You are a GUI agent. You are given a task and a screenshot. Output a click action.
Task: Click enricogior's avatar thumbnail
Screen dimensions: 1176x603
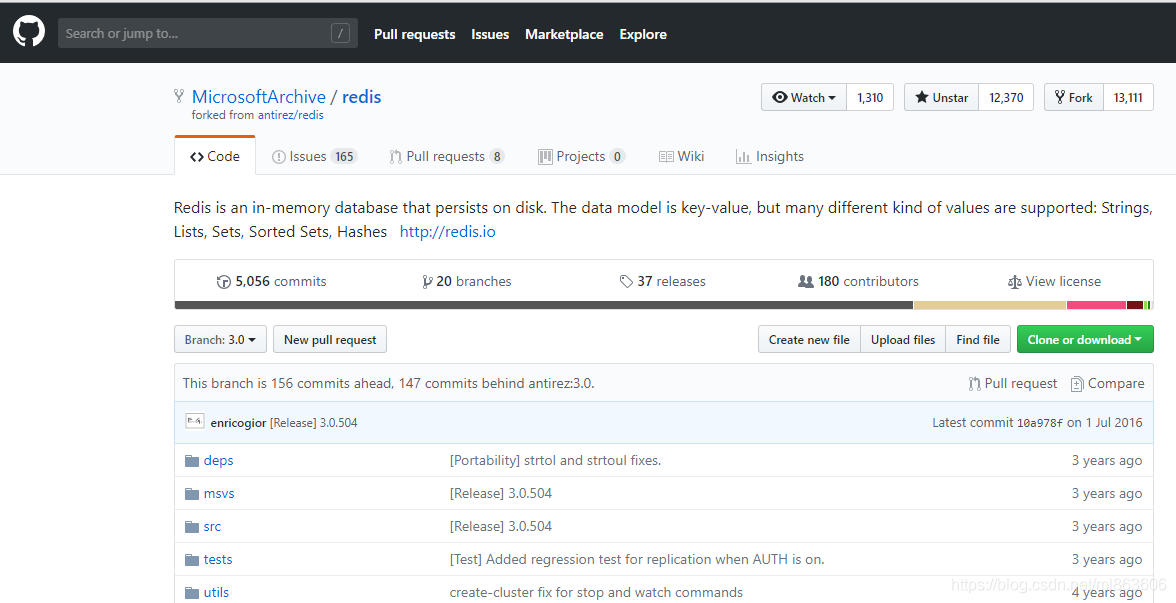click(x=195, y=422)
